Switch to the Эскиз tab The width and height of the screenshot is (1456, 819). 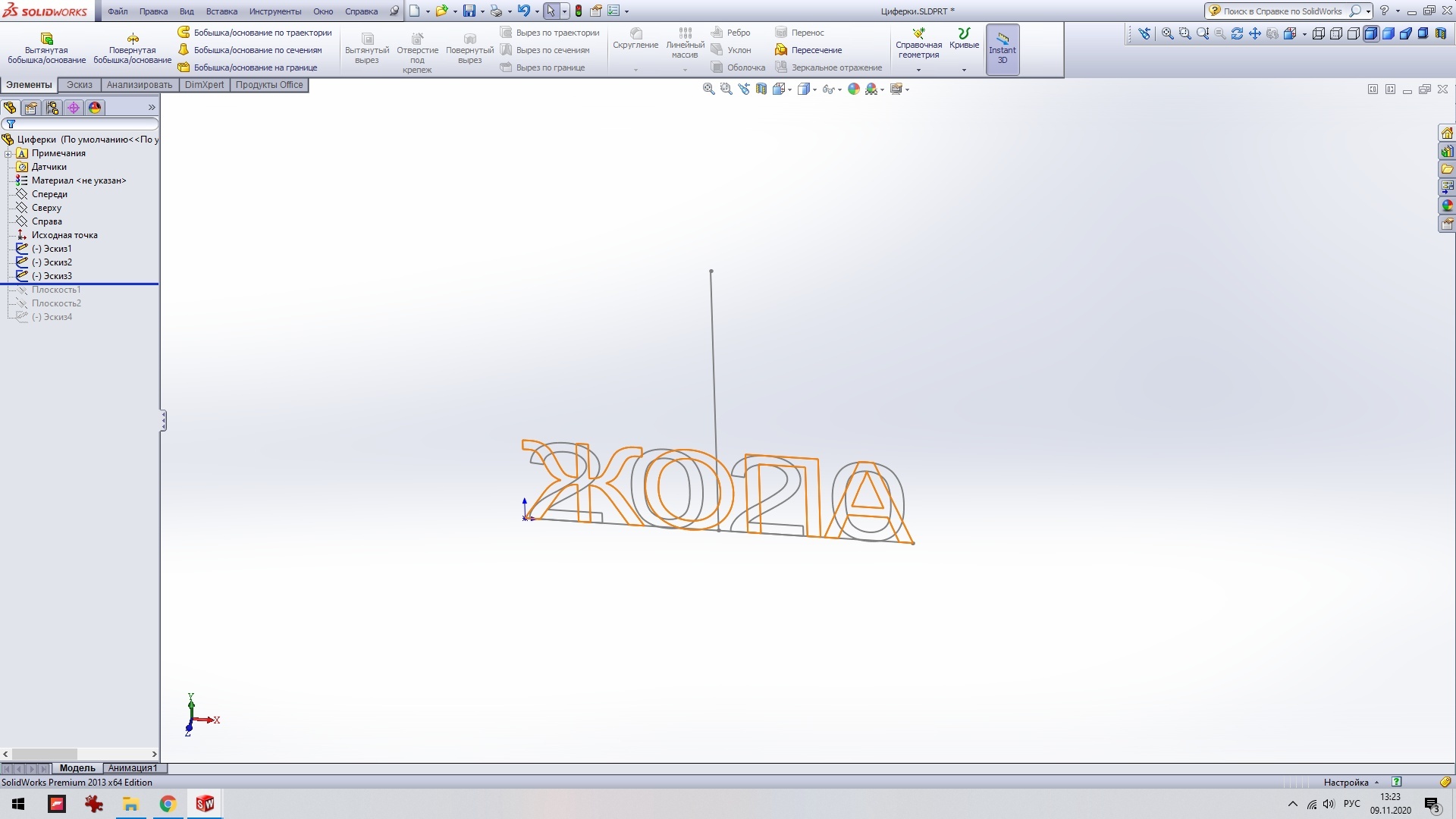coord(80,85)
